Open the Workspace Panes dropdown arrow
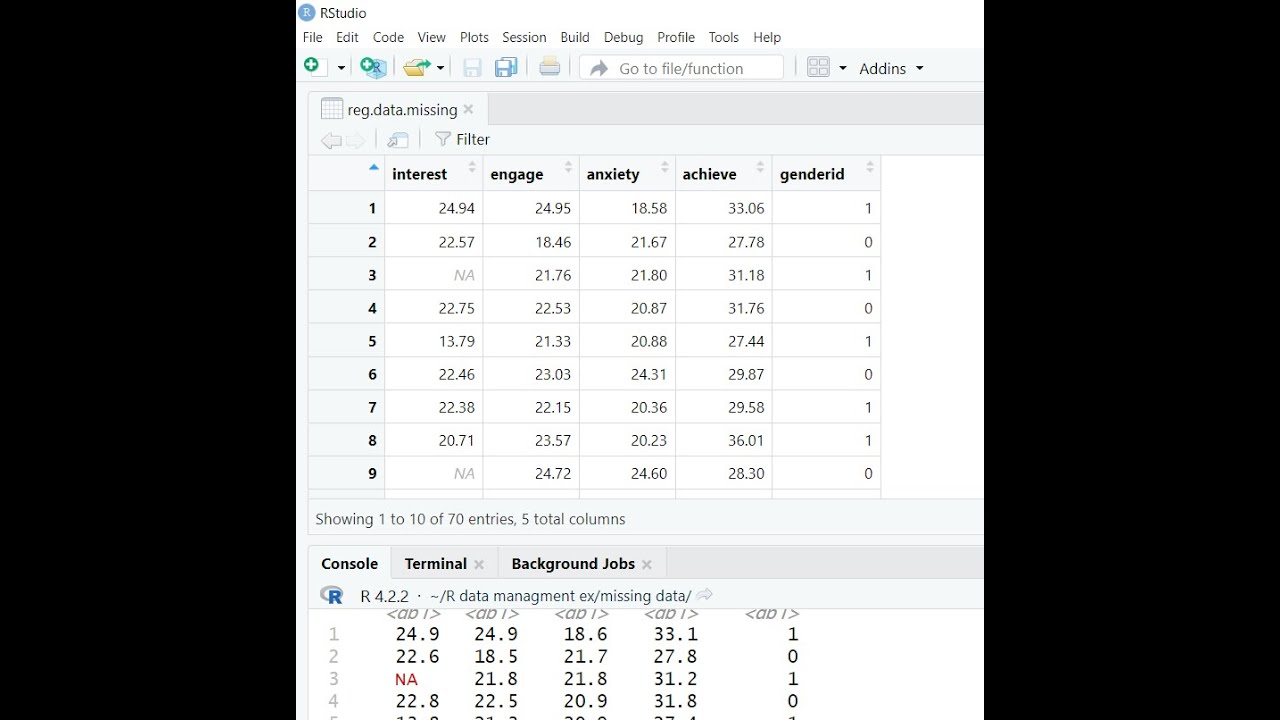This screenshot has width=1280, height=720. pyautogui.click(x=842, y=68)
